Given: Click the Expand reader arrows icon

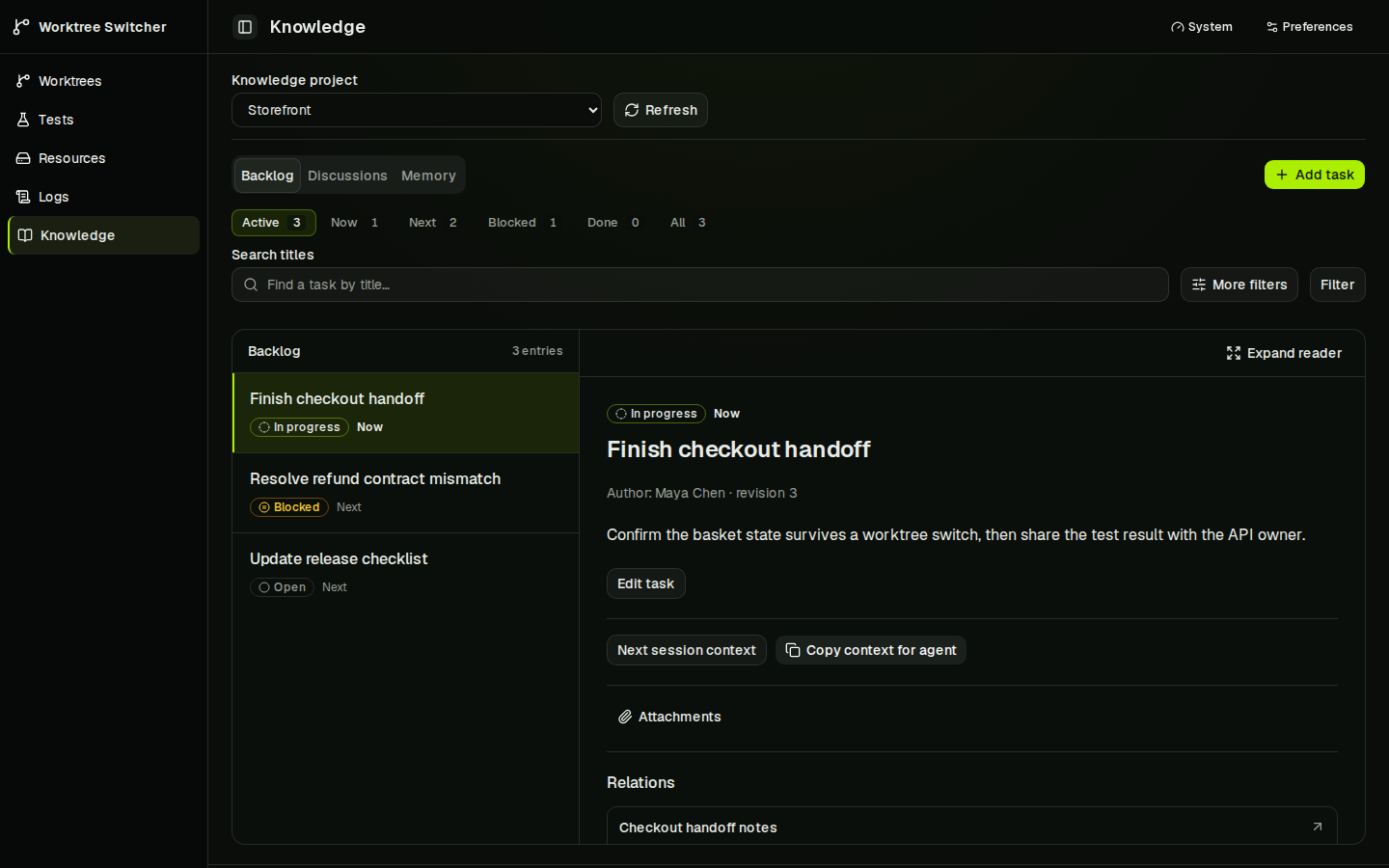Looking at the screenshot, I should (1234, 353).
